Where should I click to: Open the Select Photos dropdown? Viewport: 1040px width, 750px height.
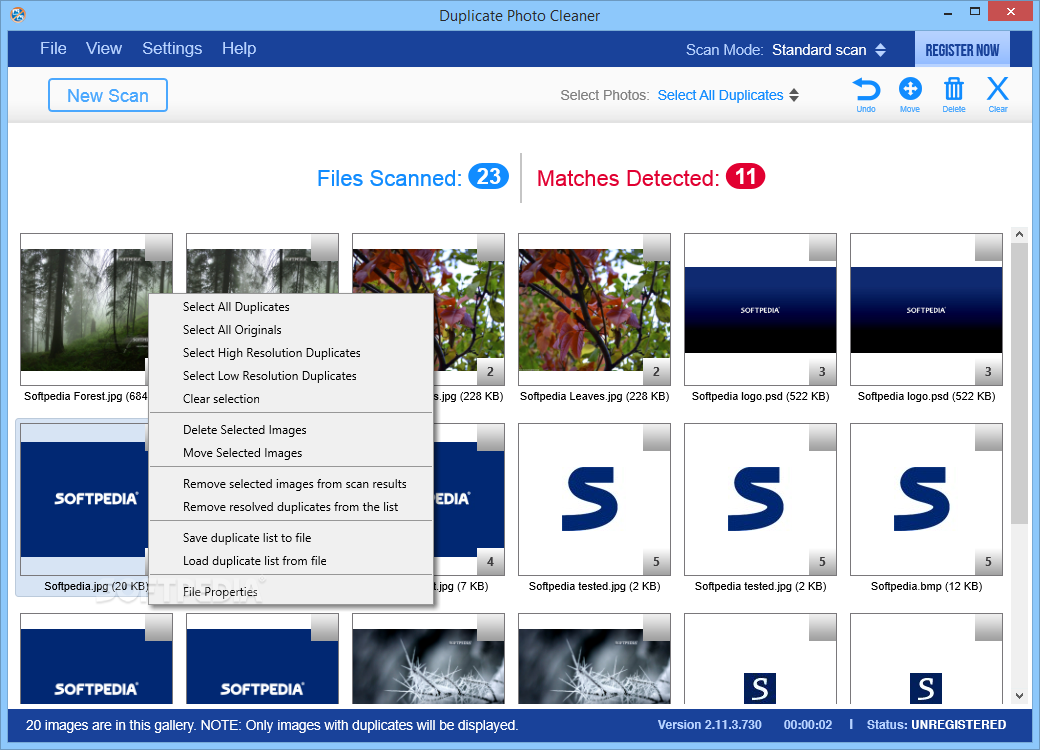coord(728,95)
